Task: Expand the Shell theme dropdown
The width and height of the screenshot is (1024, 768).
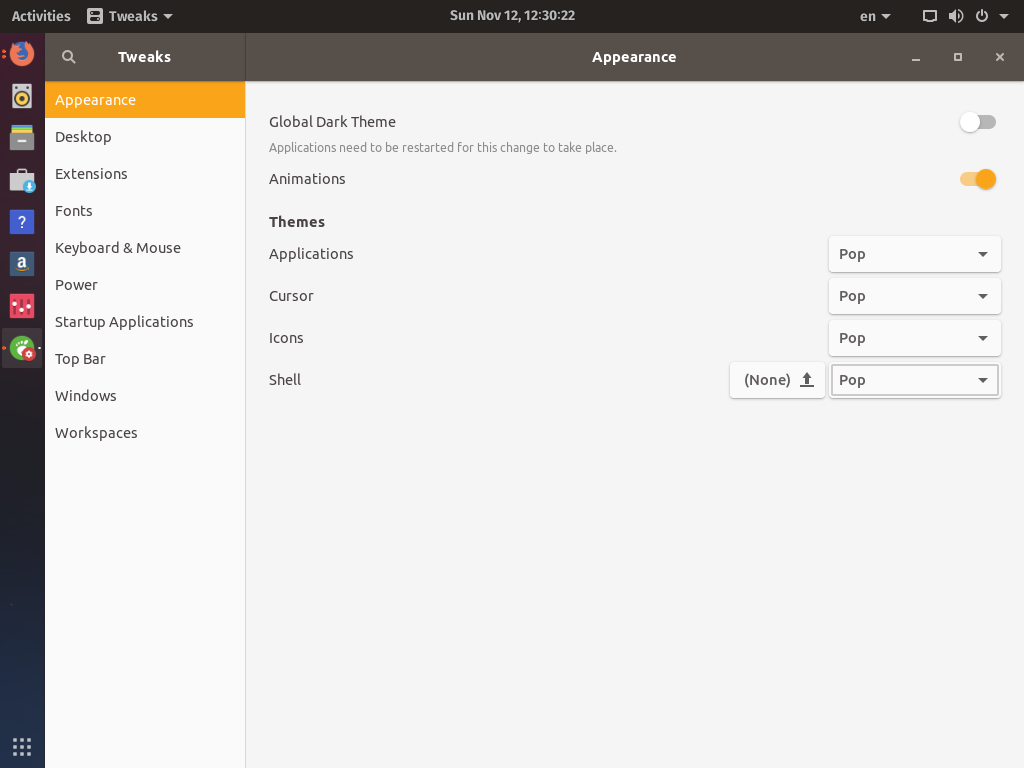Action: (x=914, y=380)
